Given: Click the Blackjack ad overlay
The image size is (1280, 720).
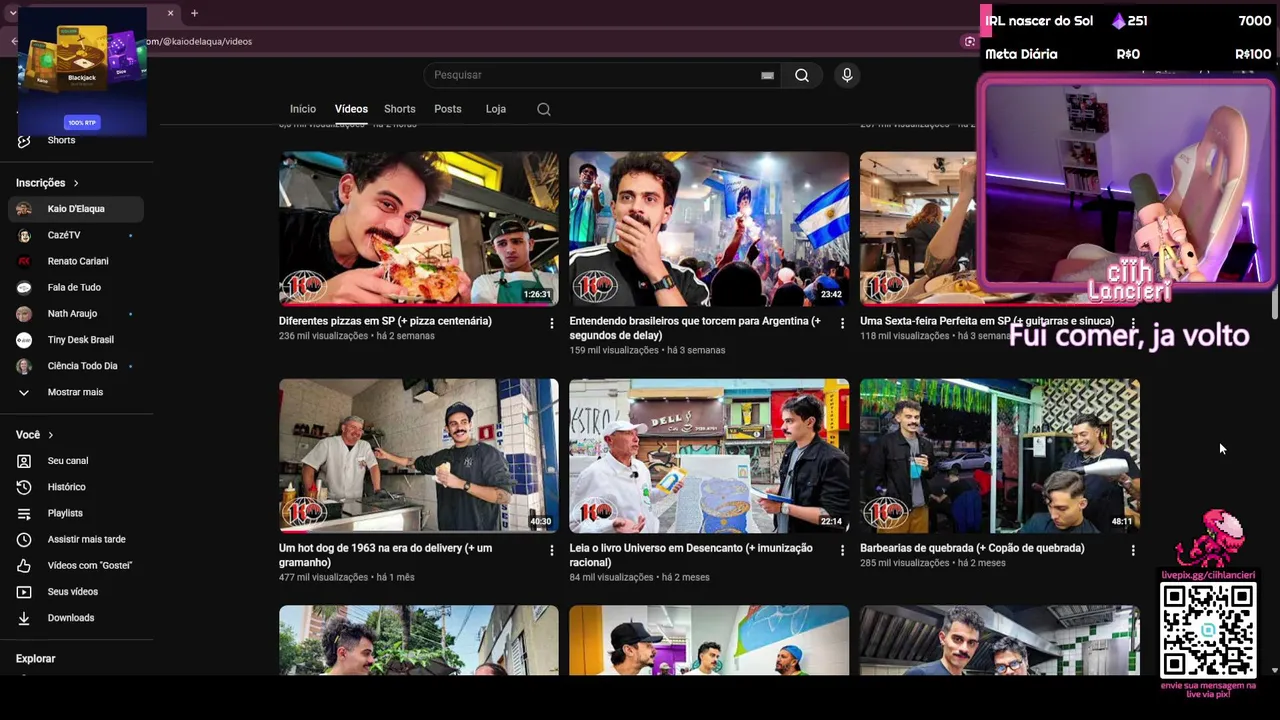Looking at the screenshot, I should tap(82, 72).
